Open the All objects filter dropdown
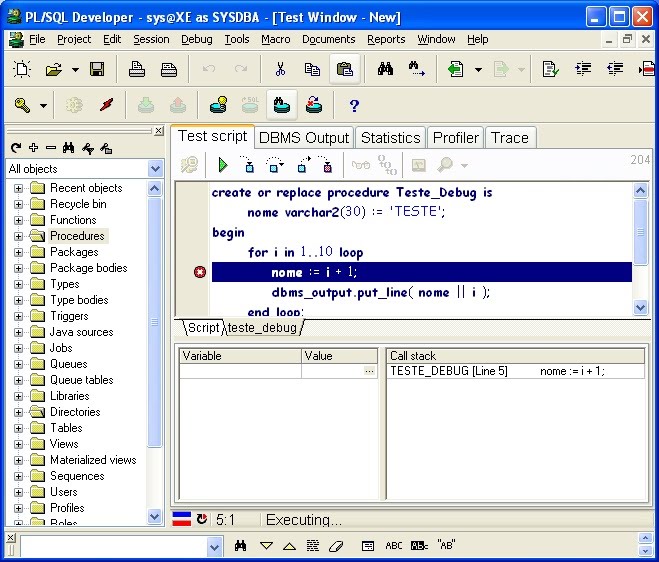 point(155,169)
